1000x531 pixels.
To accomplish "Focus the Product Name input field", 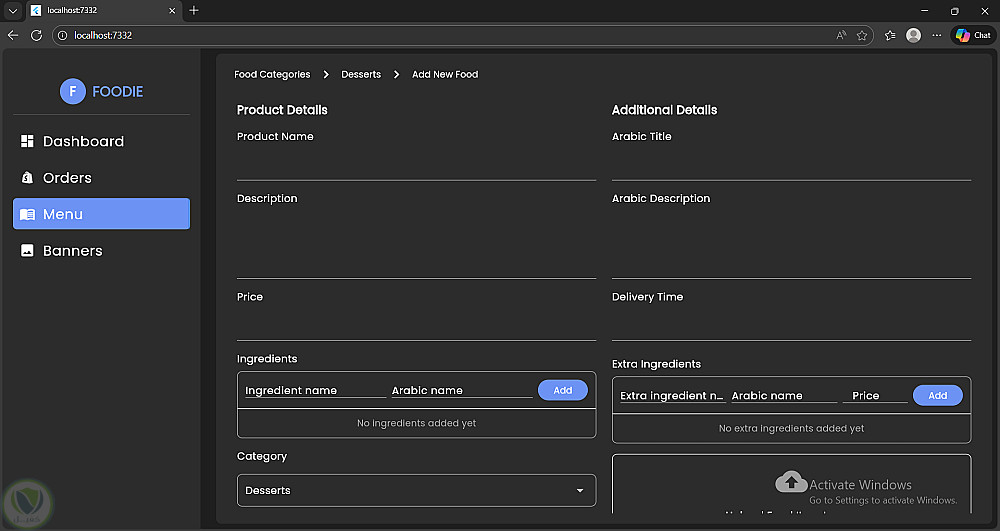I will click(416, 164).
